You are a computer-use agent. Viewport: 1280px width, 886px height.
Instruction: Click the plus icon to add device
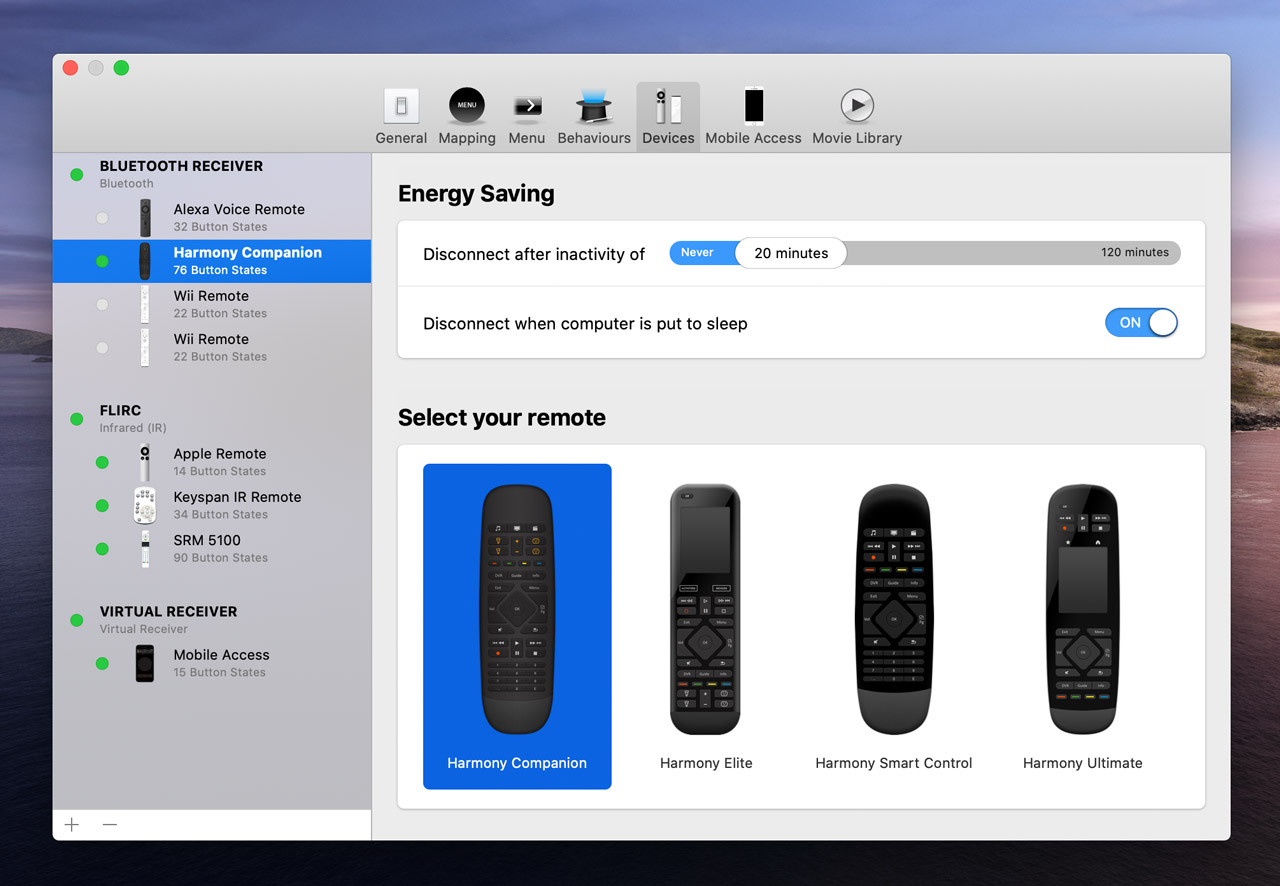[x=72, y=825]
